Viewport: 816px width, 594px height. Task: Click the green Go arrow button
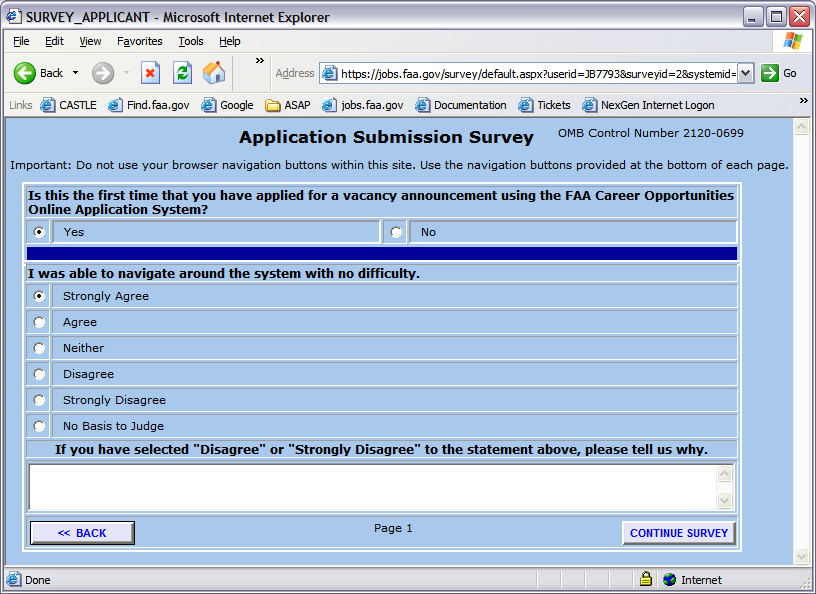click(770, 73)
